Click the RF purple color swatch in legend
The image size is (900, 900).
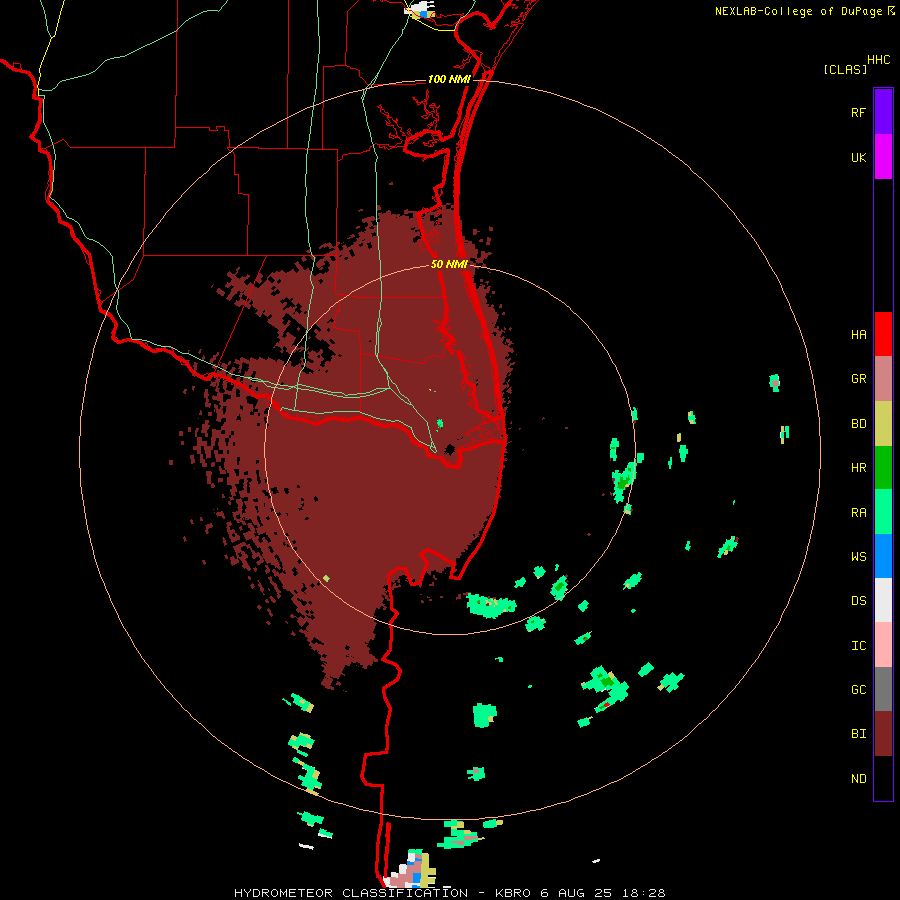[x=883, y=111]
